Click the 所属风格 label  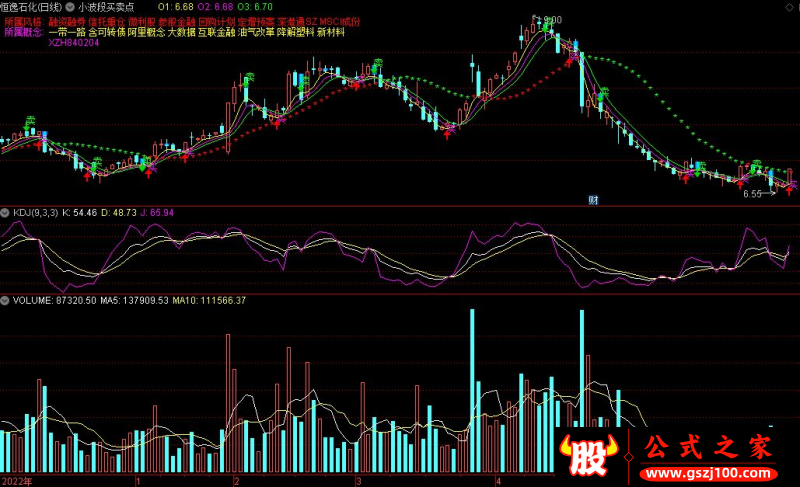coord(23,22)
